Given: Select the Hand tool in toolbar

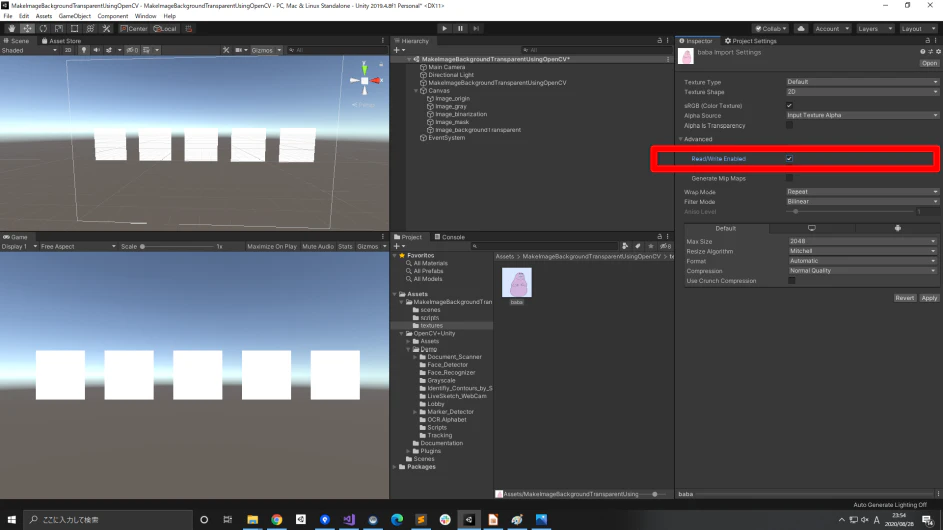Looking at the screenshot, I should (11, 28).
